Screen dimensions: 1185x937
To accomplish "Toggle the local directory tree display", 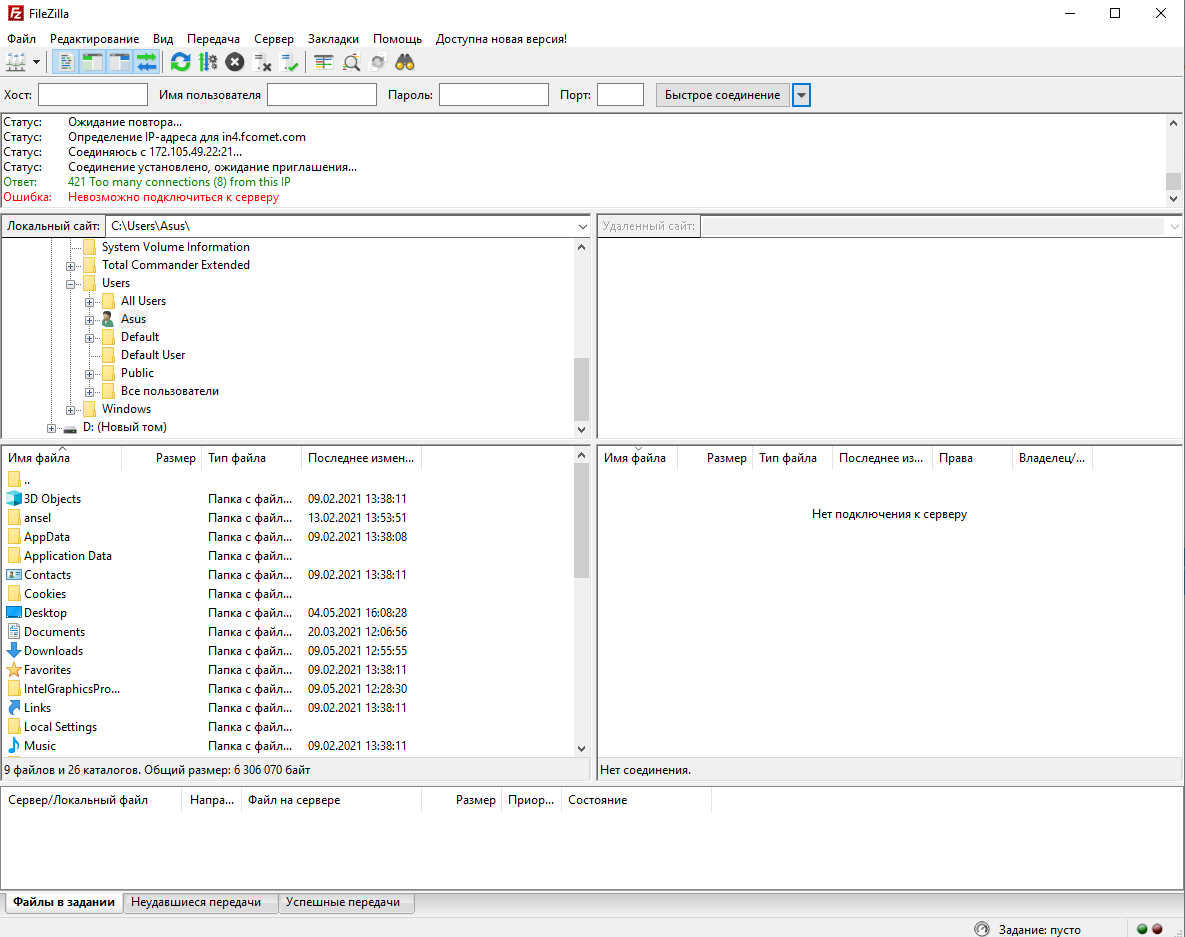I will point(92,62).
